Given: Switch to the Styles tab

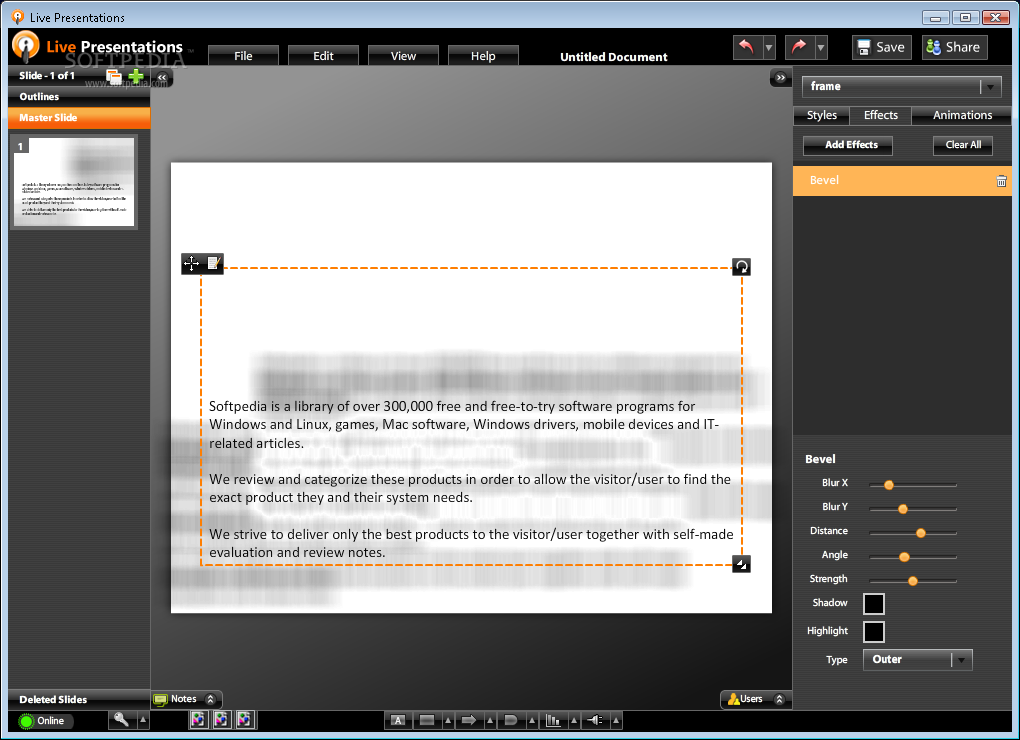Looking at the screenshot, I should [822, 115].
